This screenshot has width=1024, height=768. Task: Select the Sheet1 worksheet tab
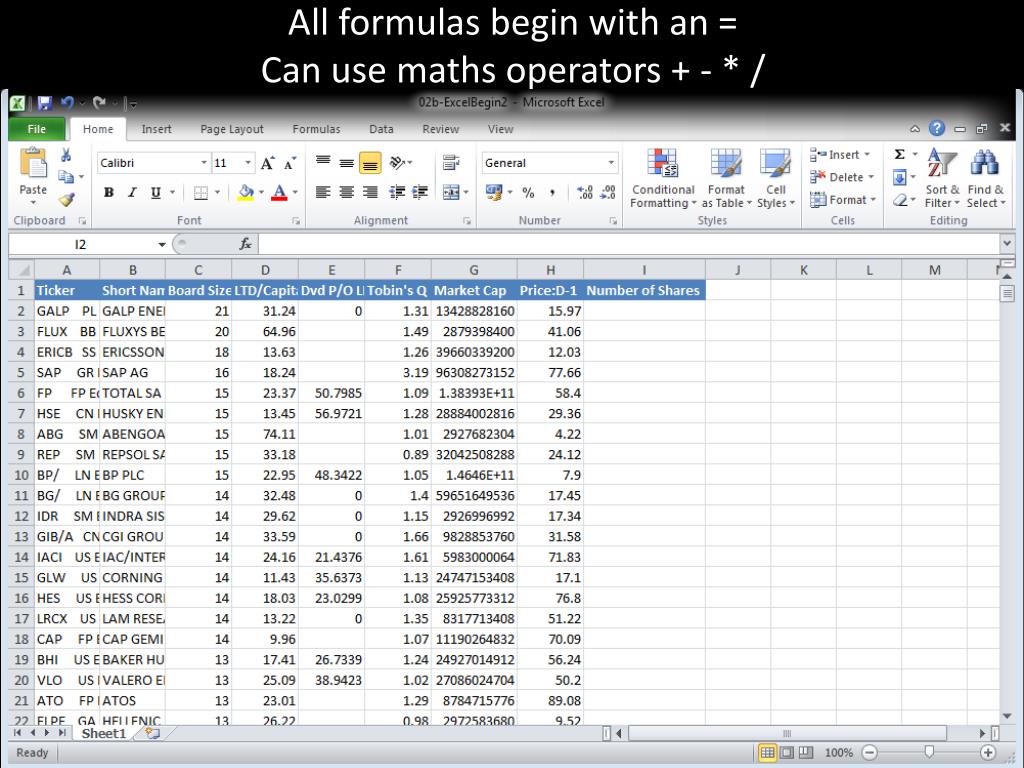coord(104,733)
